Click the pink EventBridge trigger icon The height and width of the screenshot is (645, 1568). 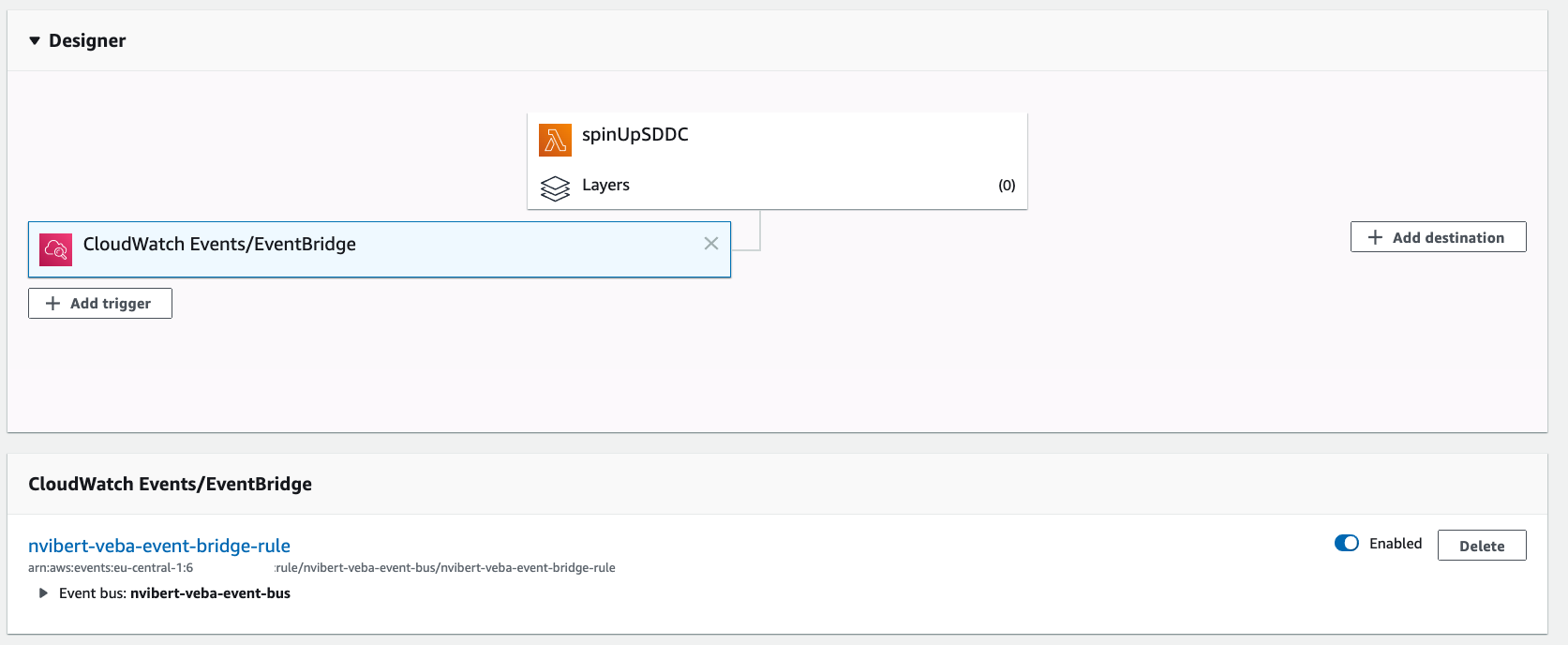pos(55,249)
